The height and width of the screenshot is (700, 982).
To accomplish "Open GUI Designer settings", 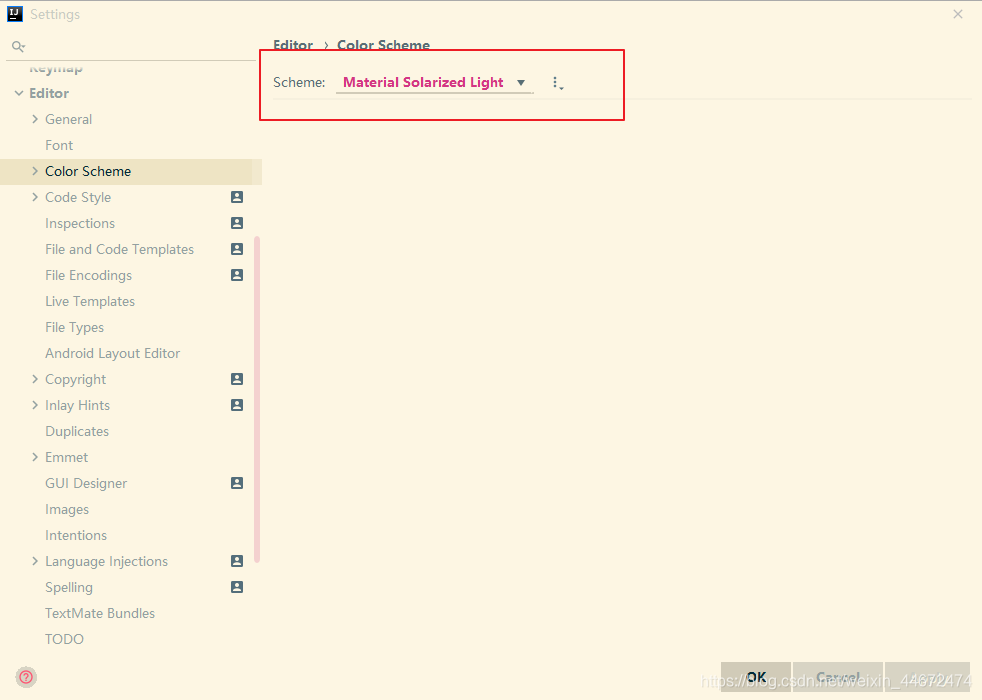I will tap(86, 483).
